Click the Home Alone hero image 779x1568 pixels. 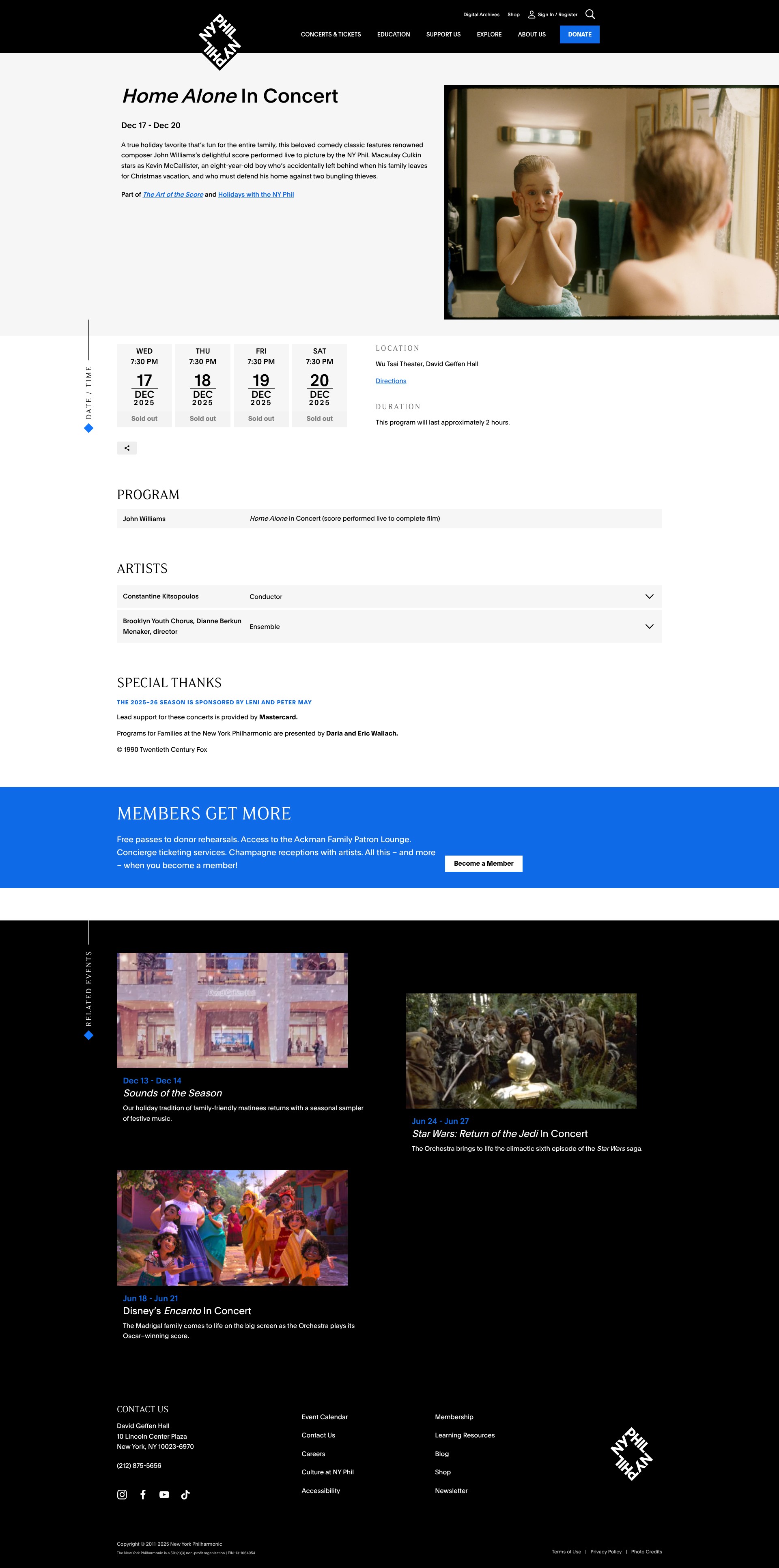pos(611,202)
